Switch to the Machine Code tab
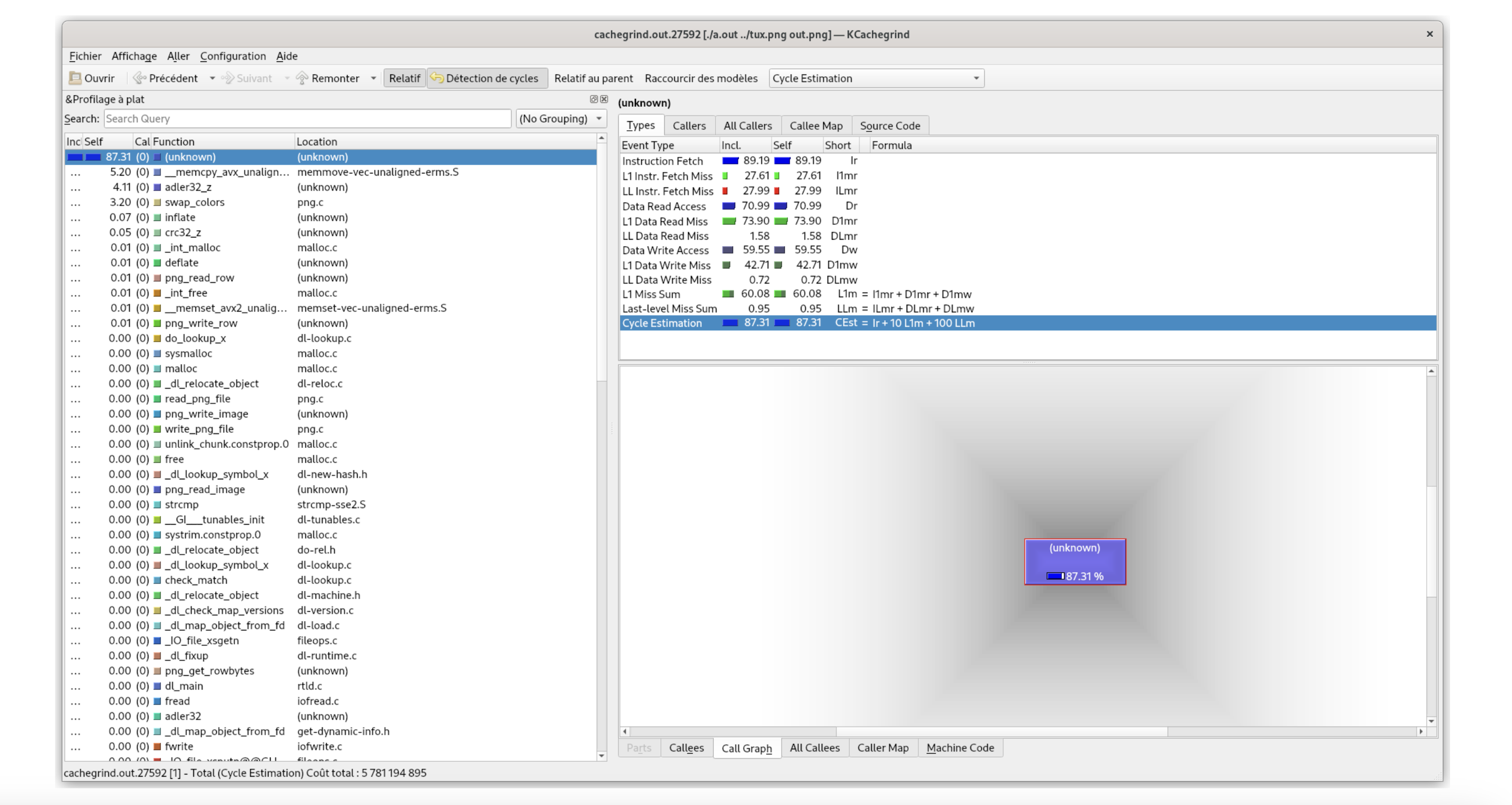This screenshot has width=1512, height=805. click(959, 747)
